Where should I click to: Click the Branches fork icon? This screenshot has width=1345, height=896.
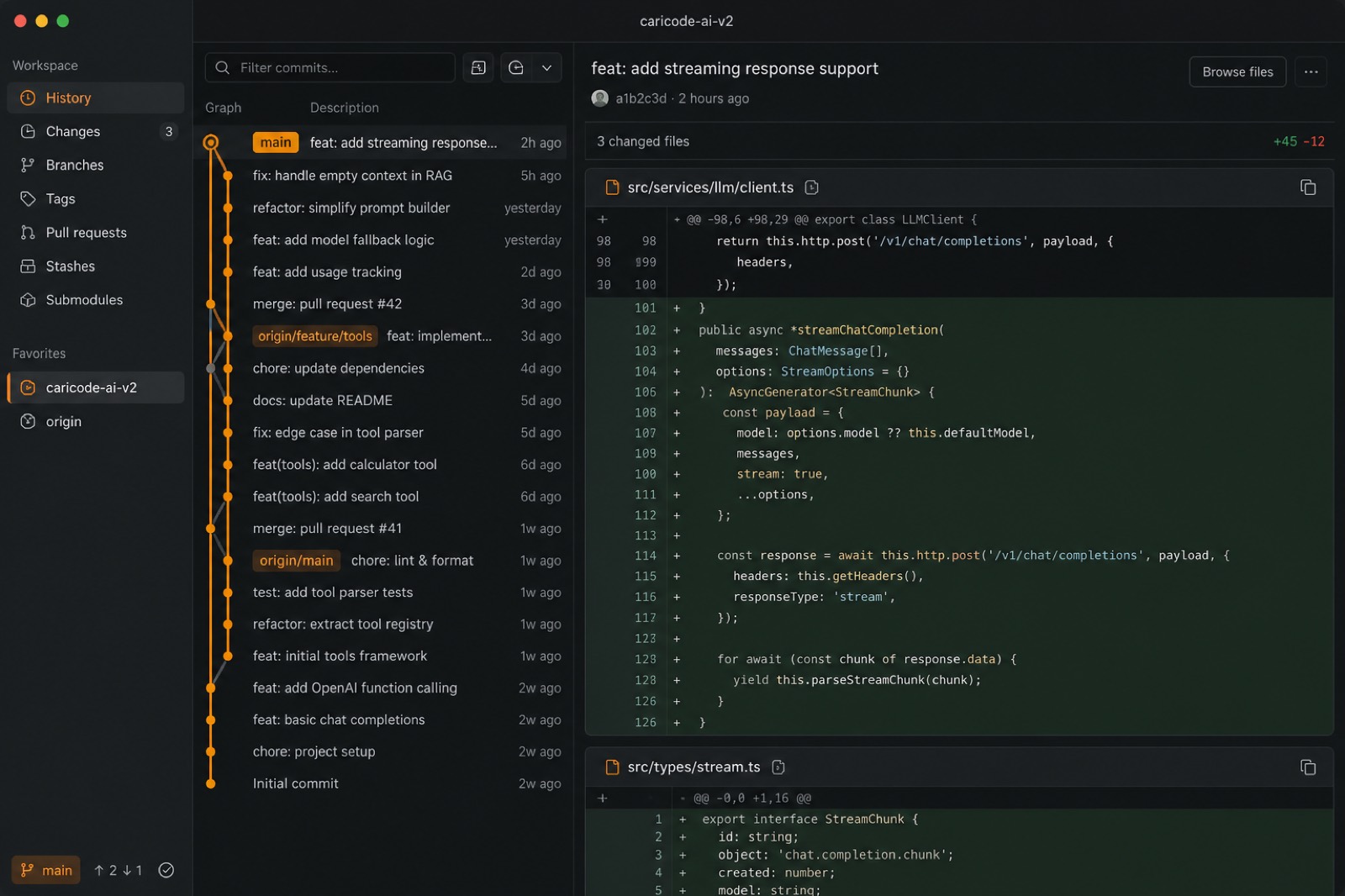[28, 165]
